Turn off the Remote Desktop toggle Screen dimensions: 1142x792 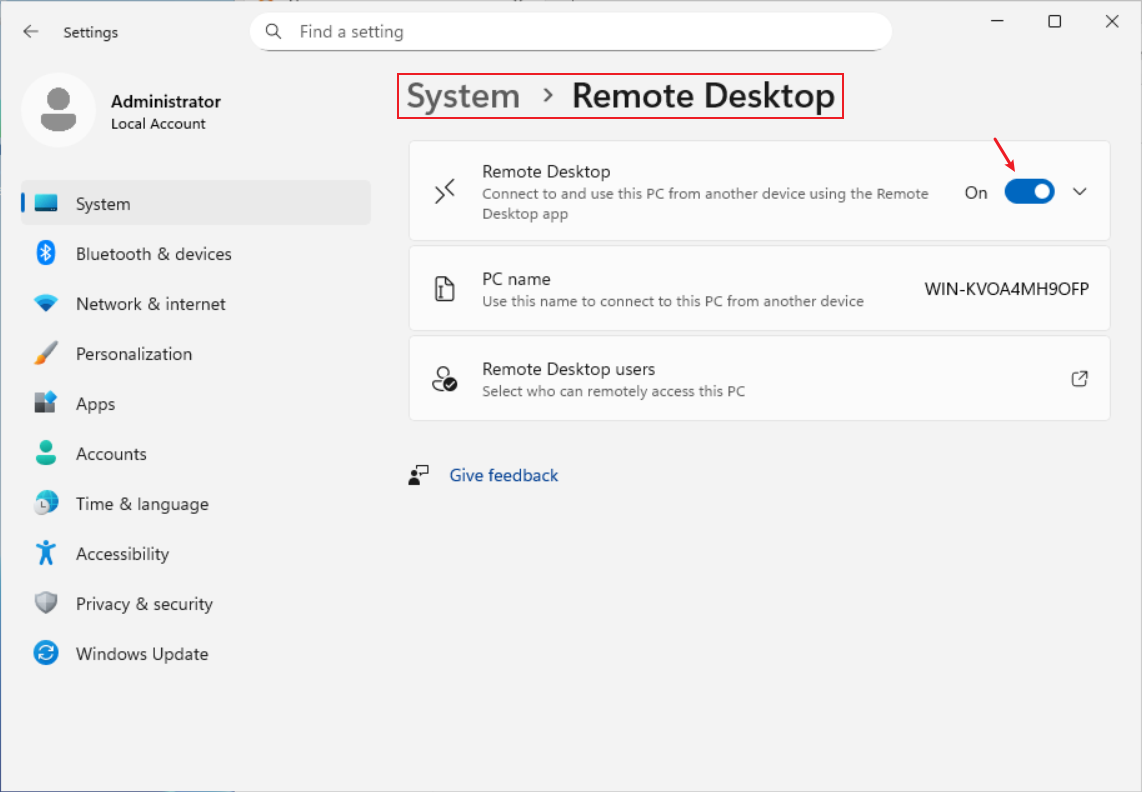[1029, 192]
